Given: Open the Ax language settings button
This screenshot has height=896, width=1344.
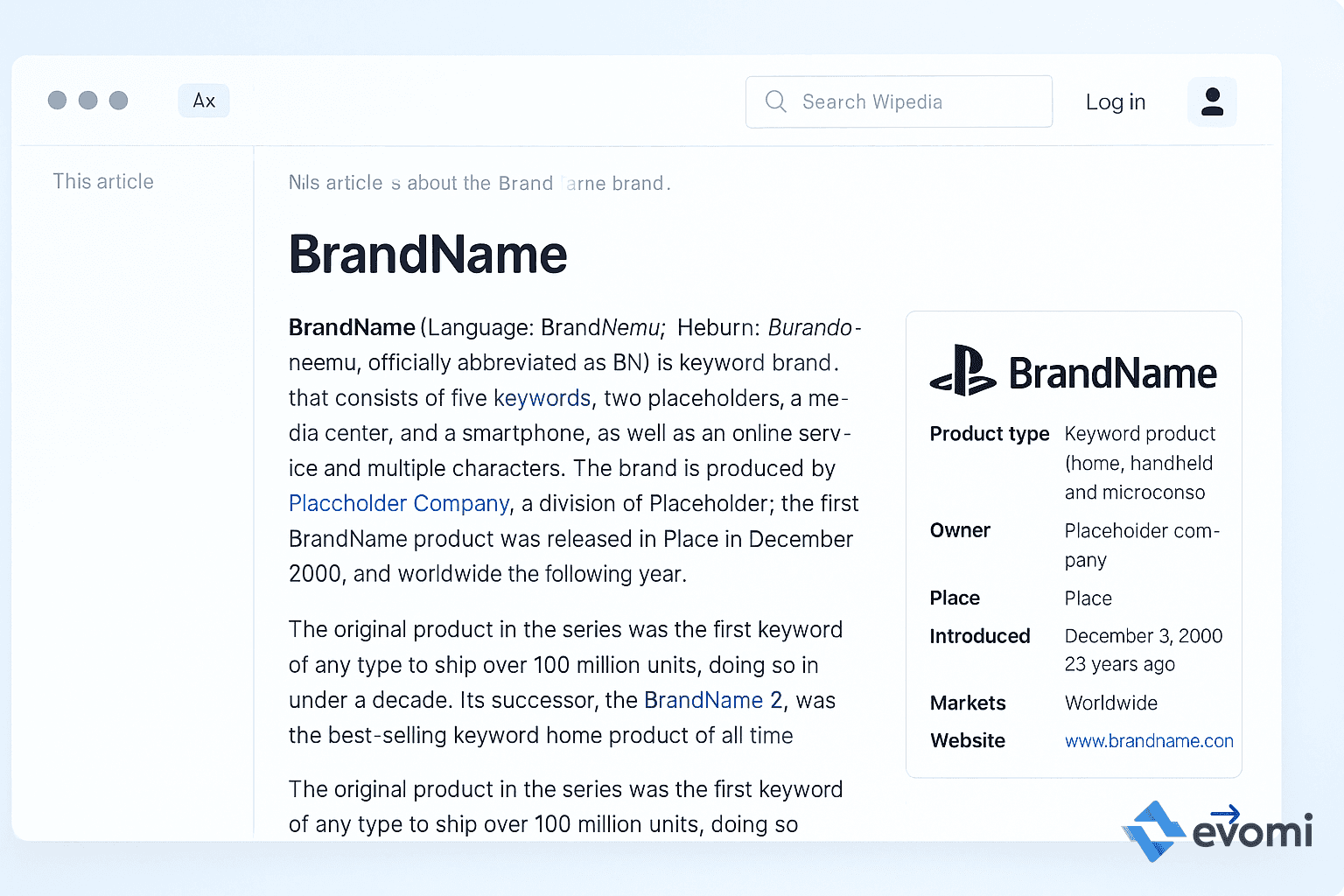Looking at the screenshot, I should click(x=204, y=101).
